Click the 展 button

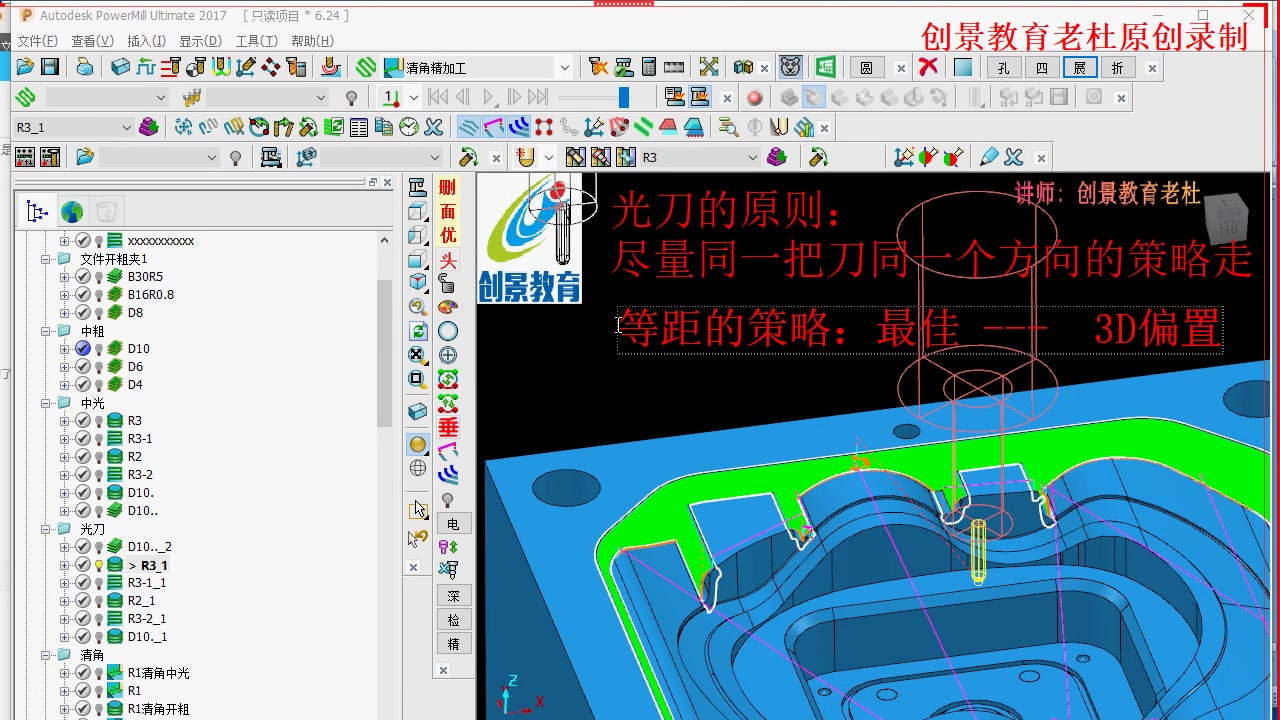[x=1079, y=67]
